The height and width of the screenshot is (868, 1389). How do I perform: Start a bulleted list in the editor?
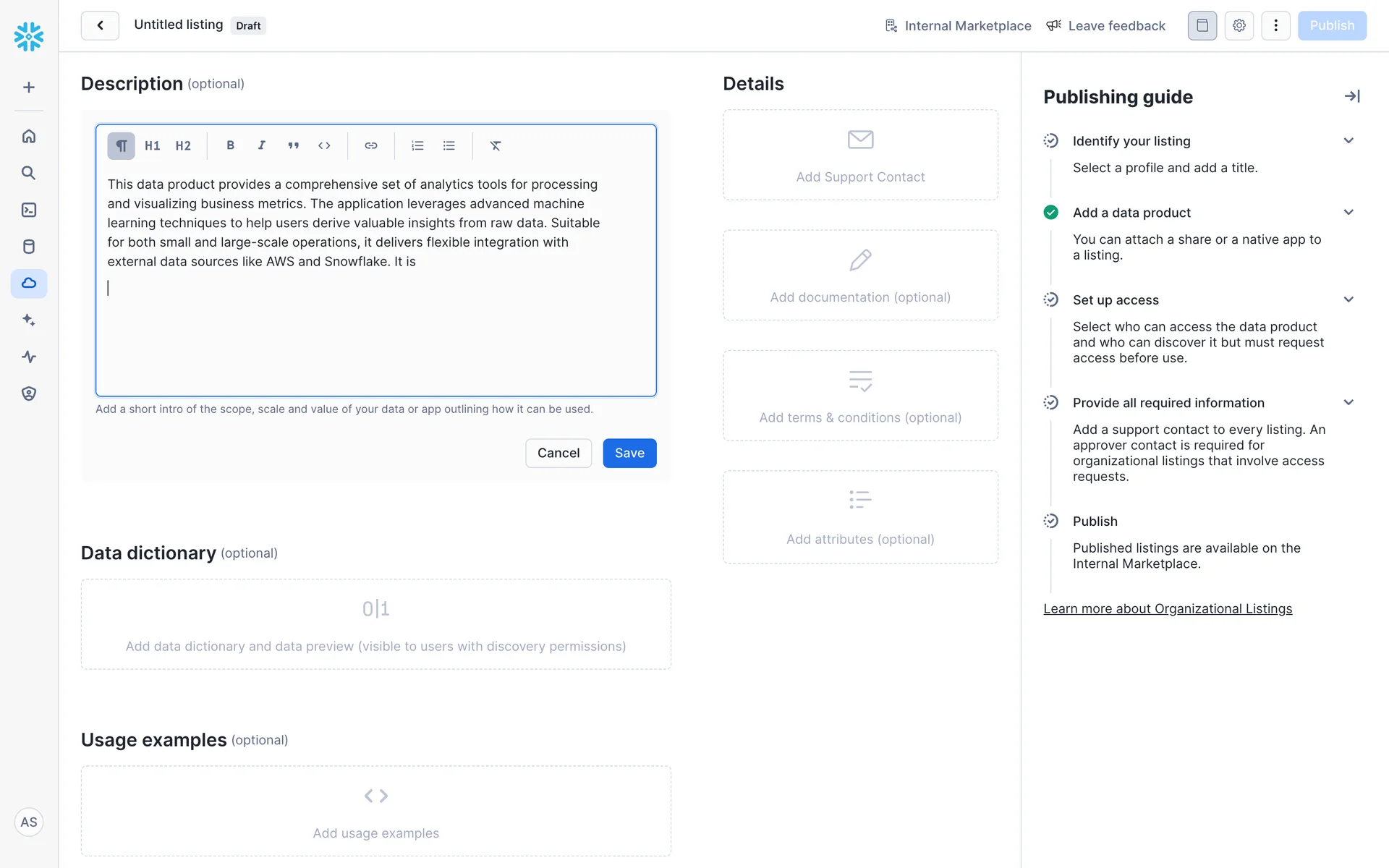point(449,145)
